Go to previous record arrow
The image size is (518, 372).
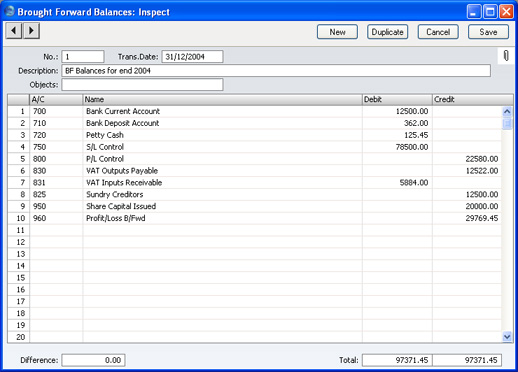click(x=14, y=31)
